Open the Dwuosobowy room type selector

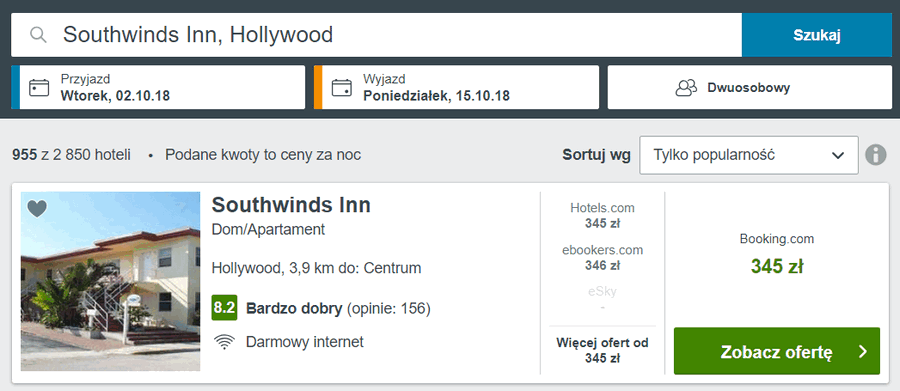750,87
